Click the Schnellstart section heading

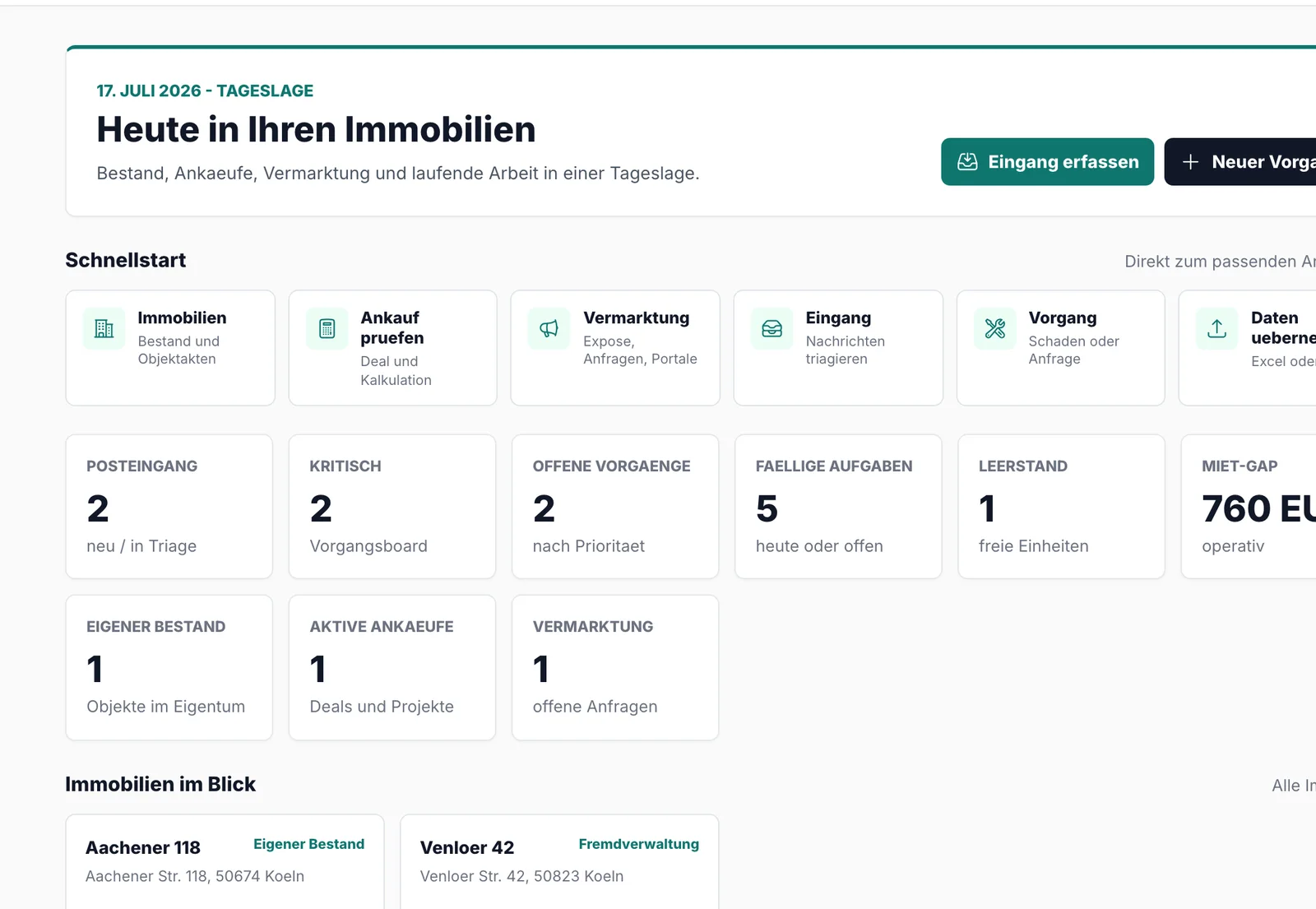click(x=126, y=260)
